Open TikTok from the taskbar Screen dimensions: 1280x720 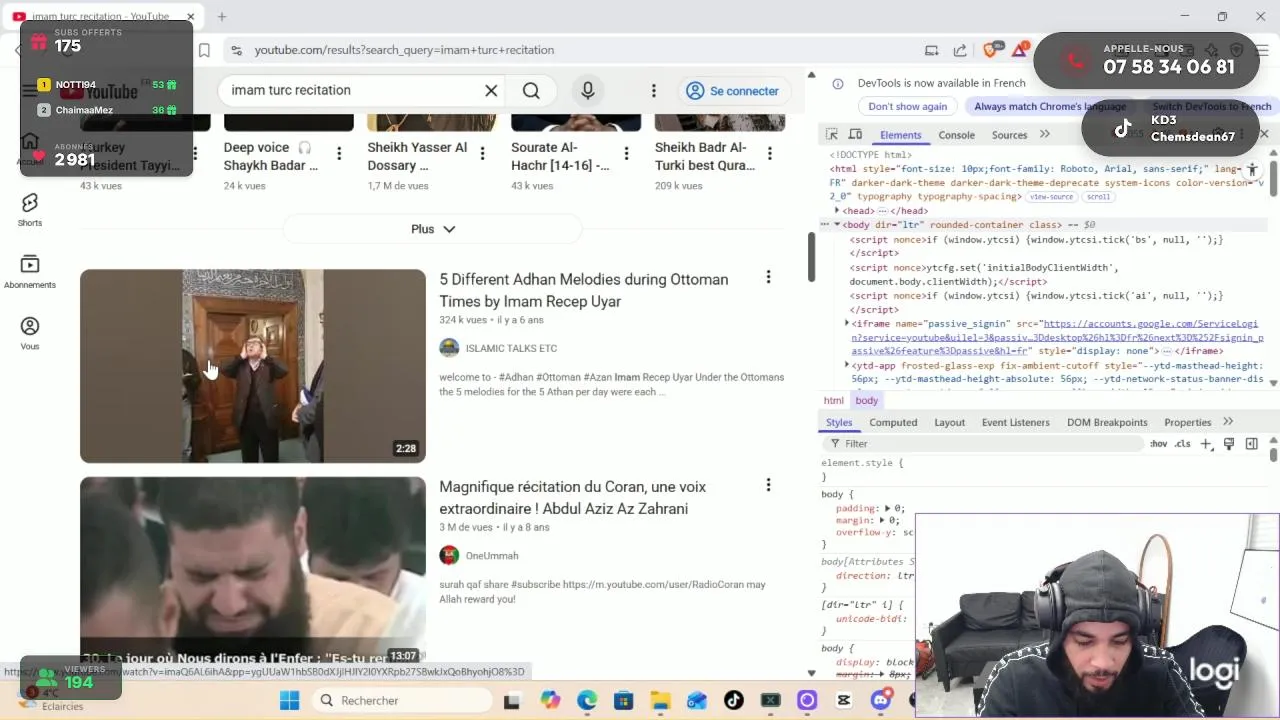click(x=733, y=701)
